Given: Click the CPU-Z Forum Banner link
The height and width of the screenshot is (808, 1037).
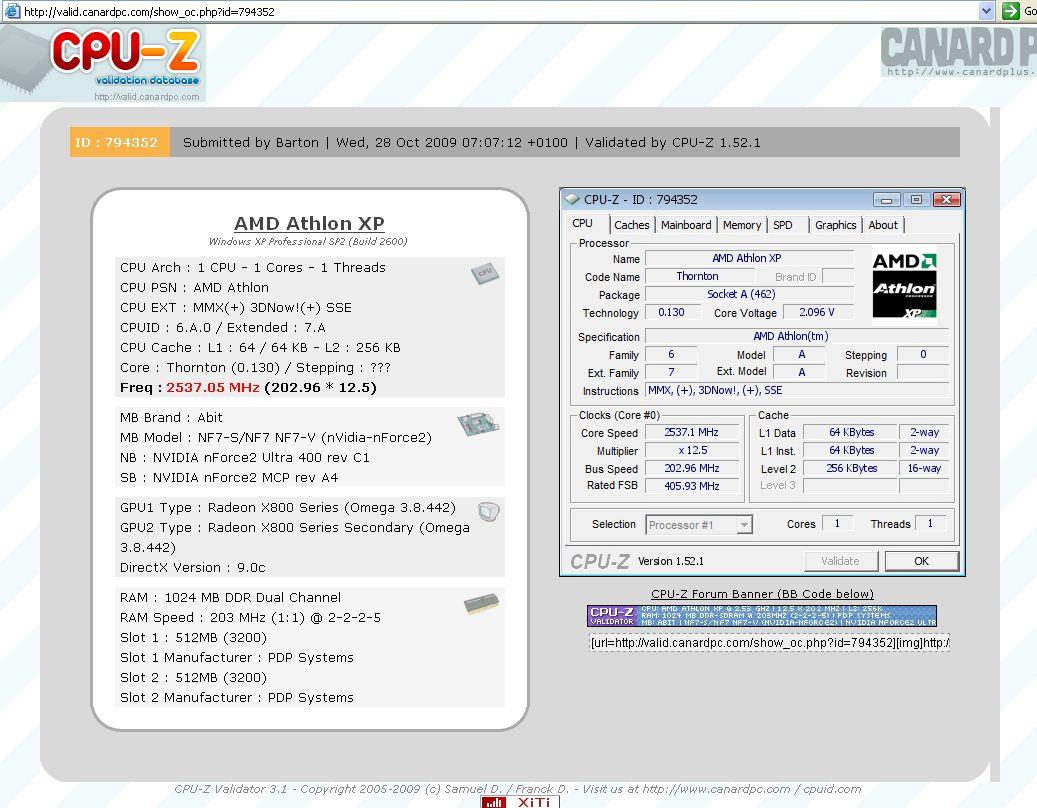Looking at the screenshot, I should tap(762, 594).
